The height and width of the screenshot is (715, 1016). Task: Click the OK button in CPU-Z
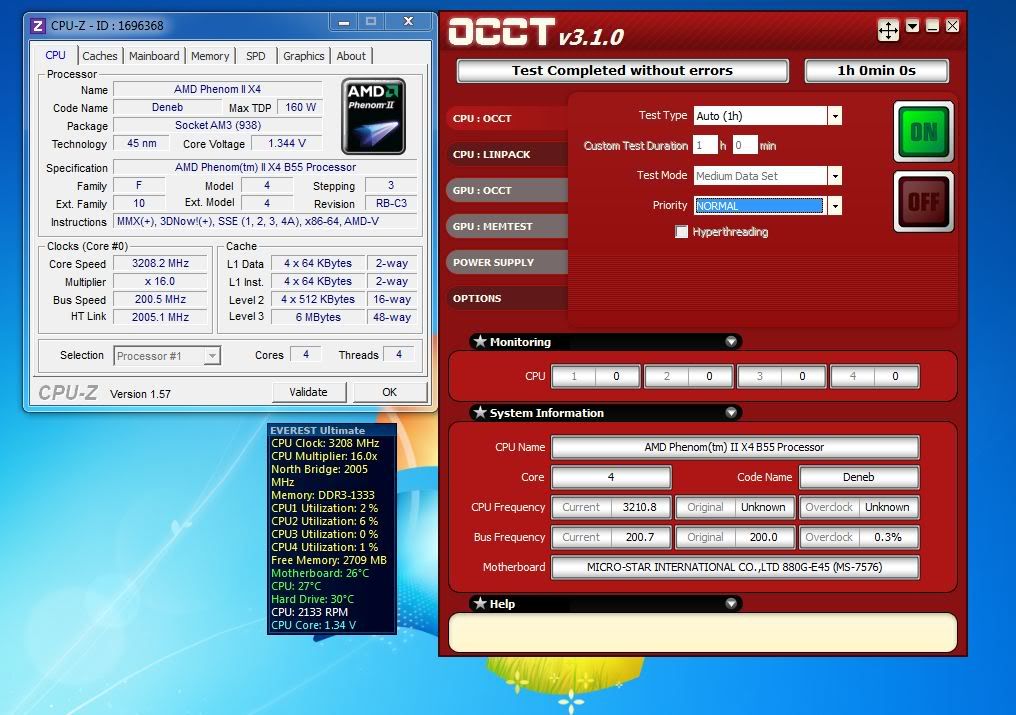click(389, 392)
